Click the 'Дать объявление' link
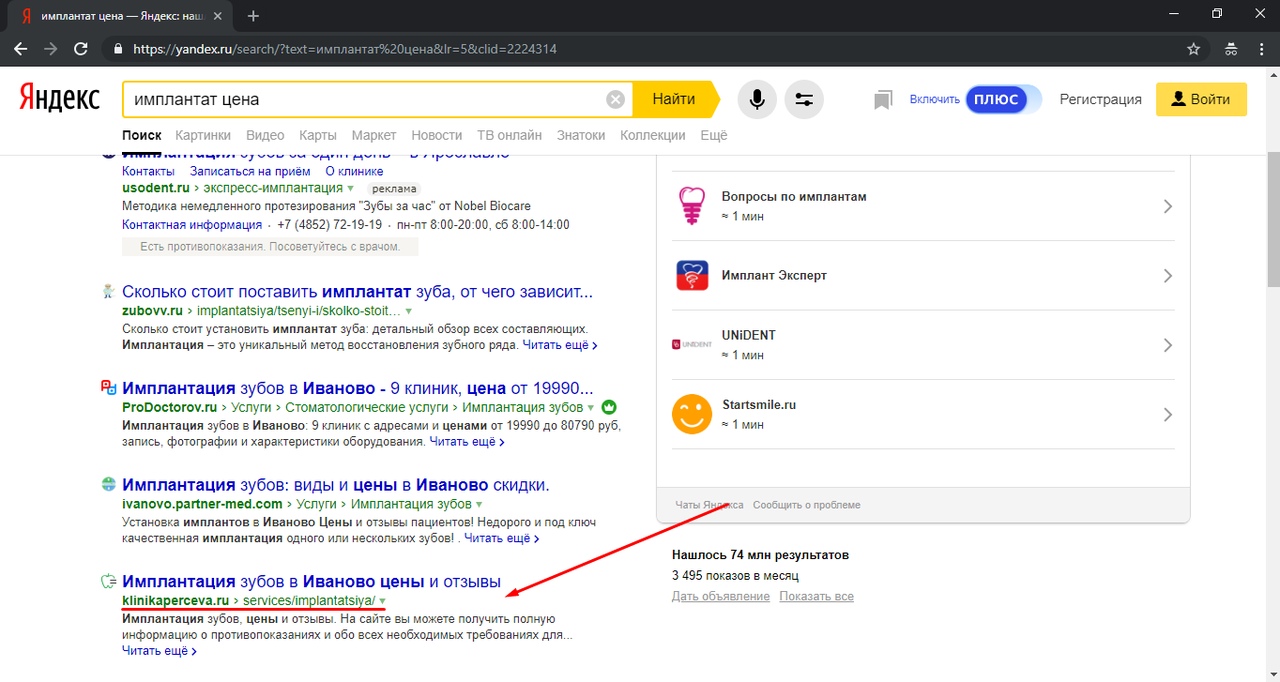This screenshot has height=682, width=1280. coord(721,596)
